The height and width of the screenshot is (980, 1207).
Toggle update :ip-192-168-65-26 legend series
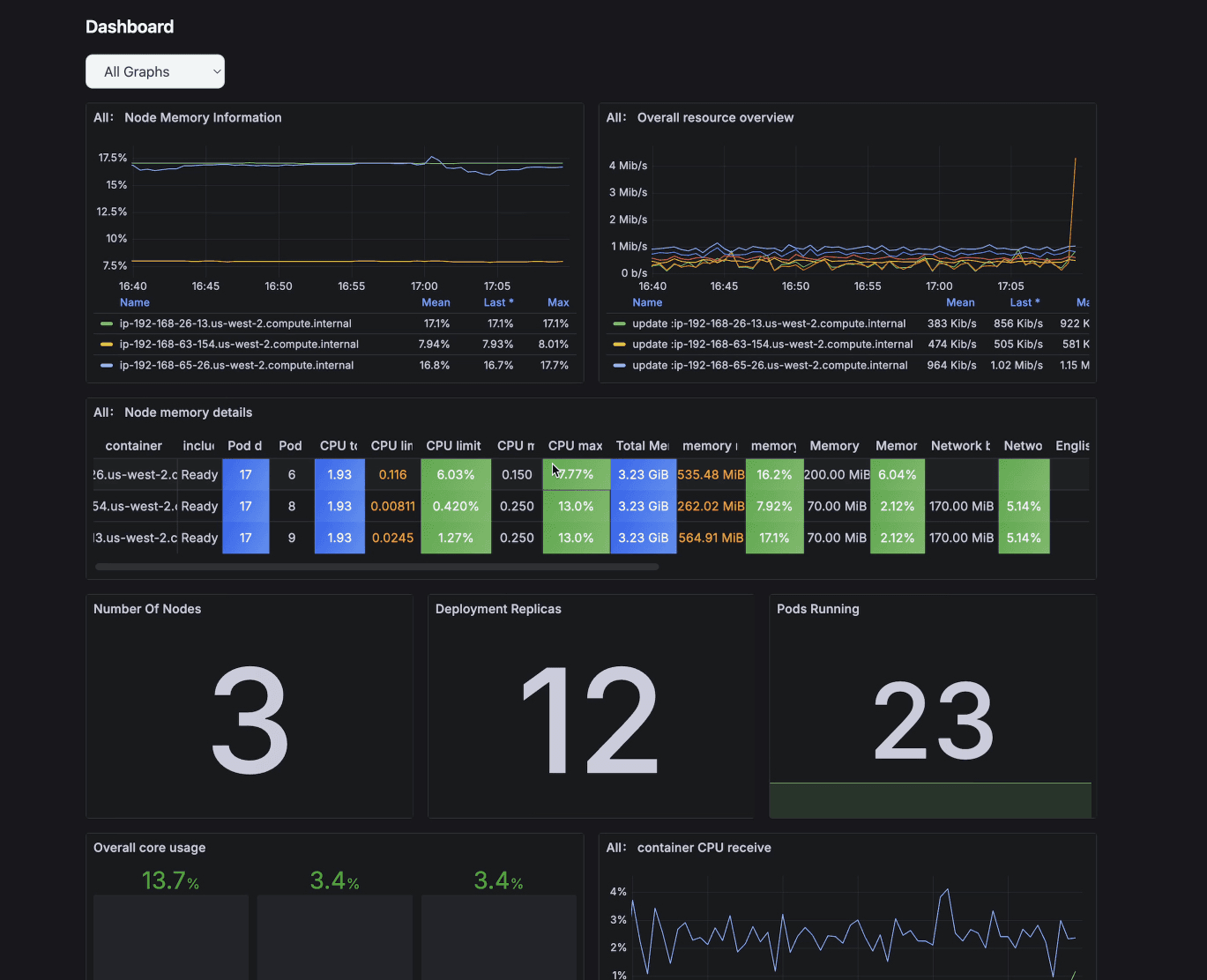pyautogui.click(x=770, y=365)
